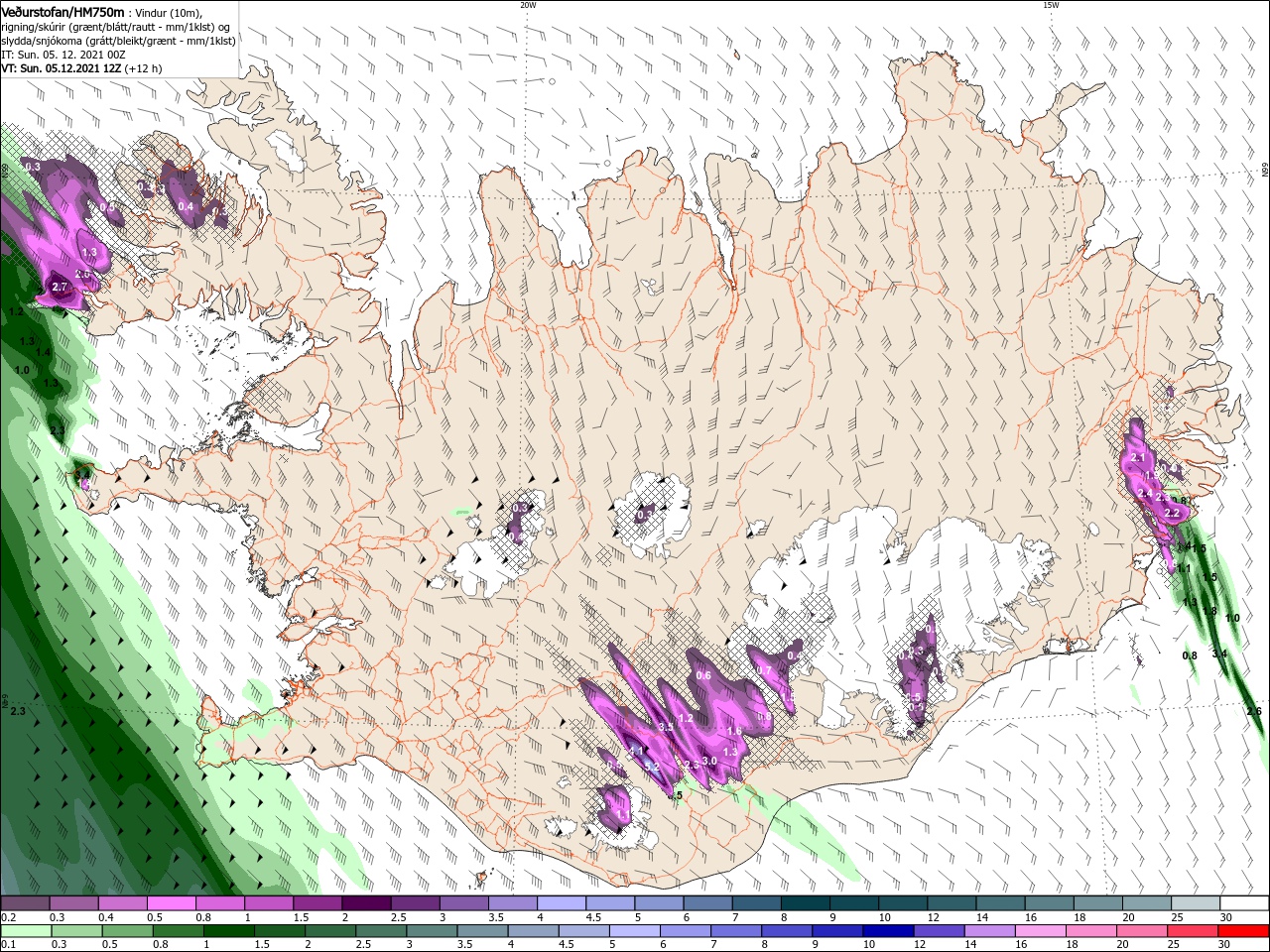Click the 0.2 label in the snow legend row
The width and height of the screenshot is (1270, 952).
click(9, 917)
